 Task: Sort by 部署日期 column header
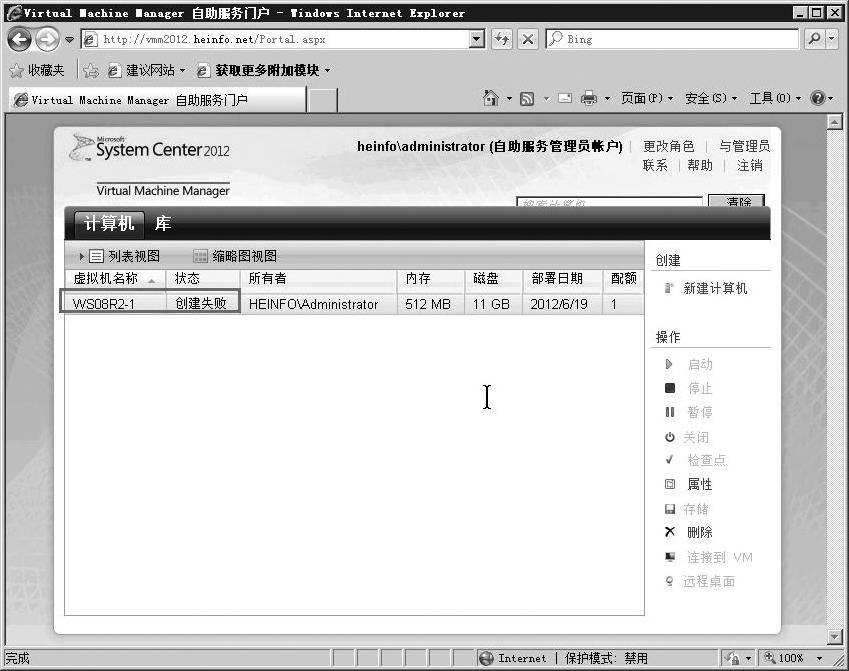pos(563,279)
